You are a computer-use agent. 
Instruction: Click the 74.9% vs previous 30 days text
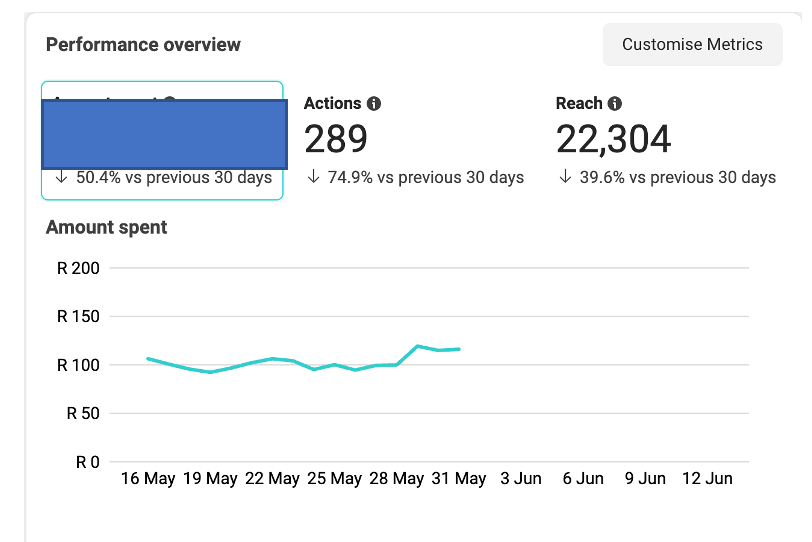coord(426,178)
